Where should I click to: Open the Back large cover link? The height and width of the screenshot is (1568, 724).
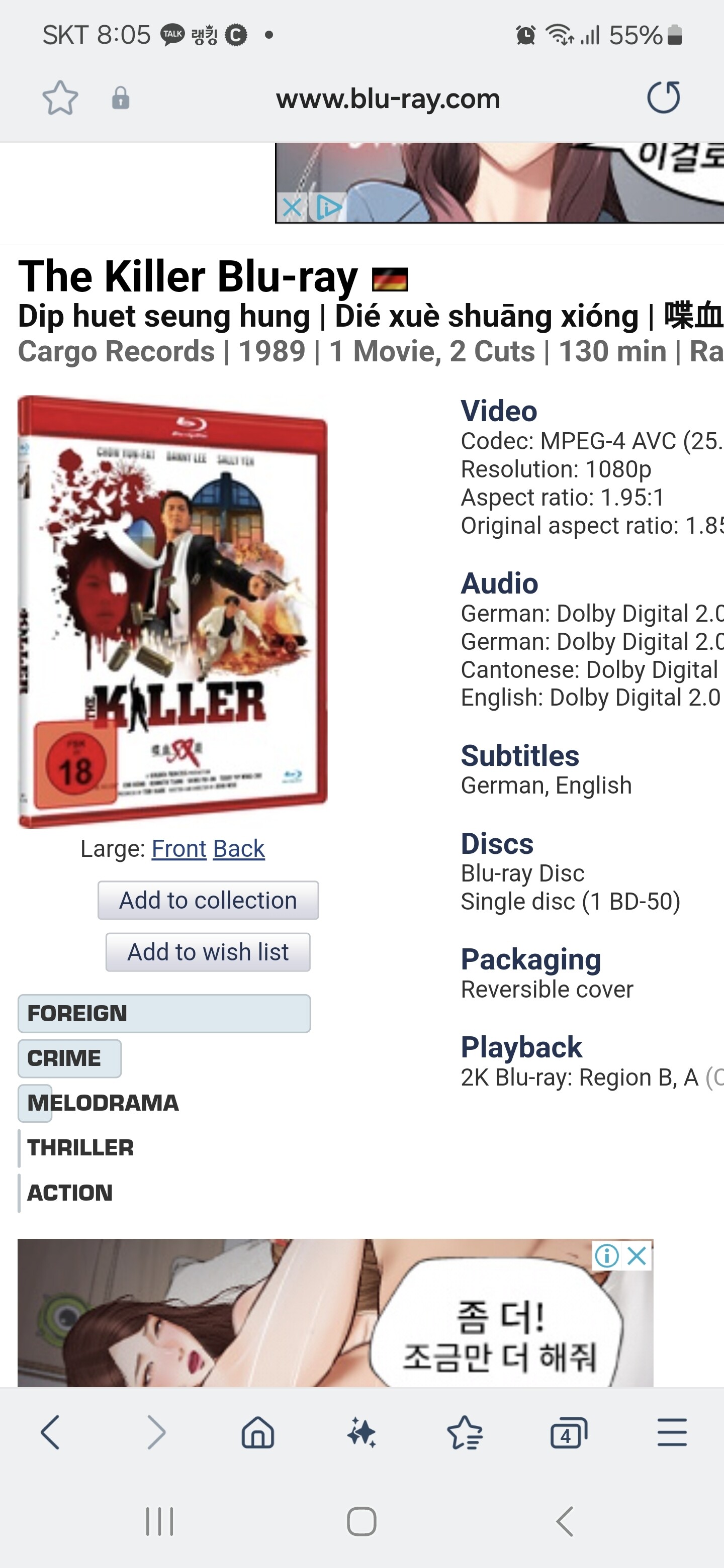coord(239,848)
